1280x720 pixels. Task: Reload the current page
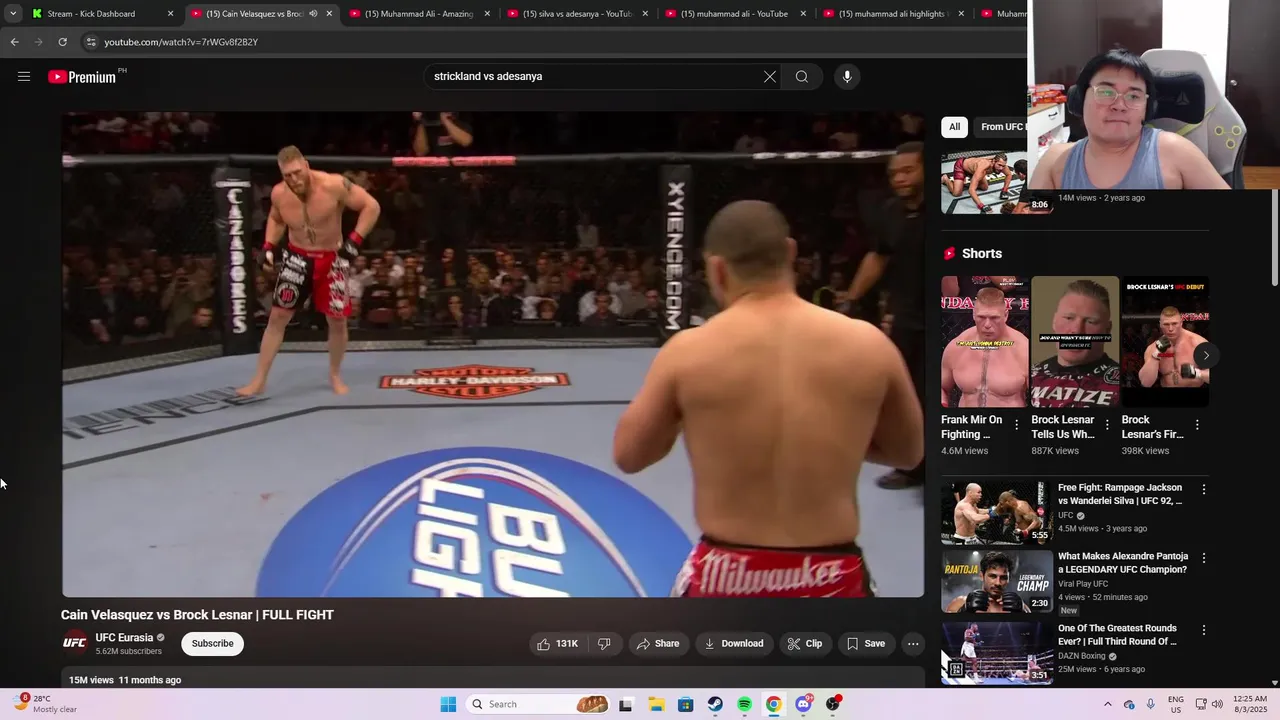62,42
